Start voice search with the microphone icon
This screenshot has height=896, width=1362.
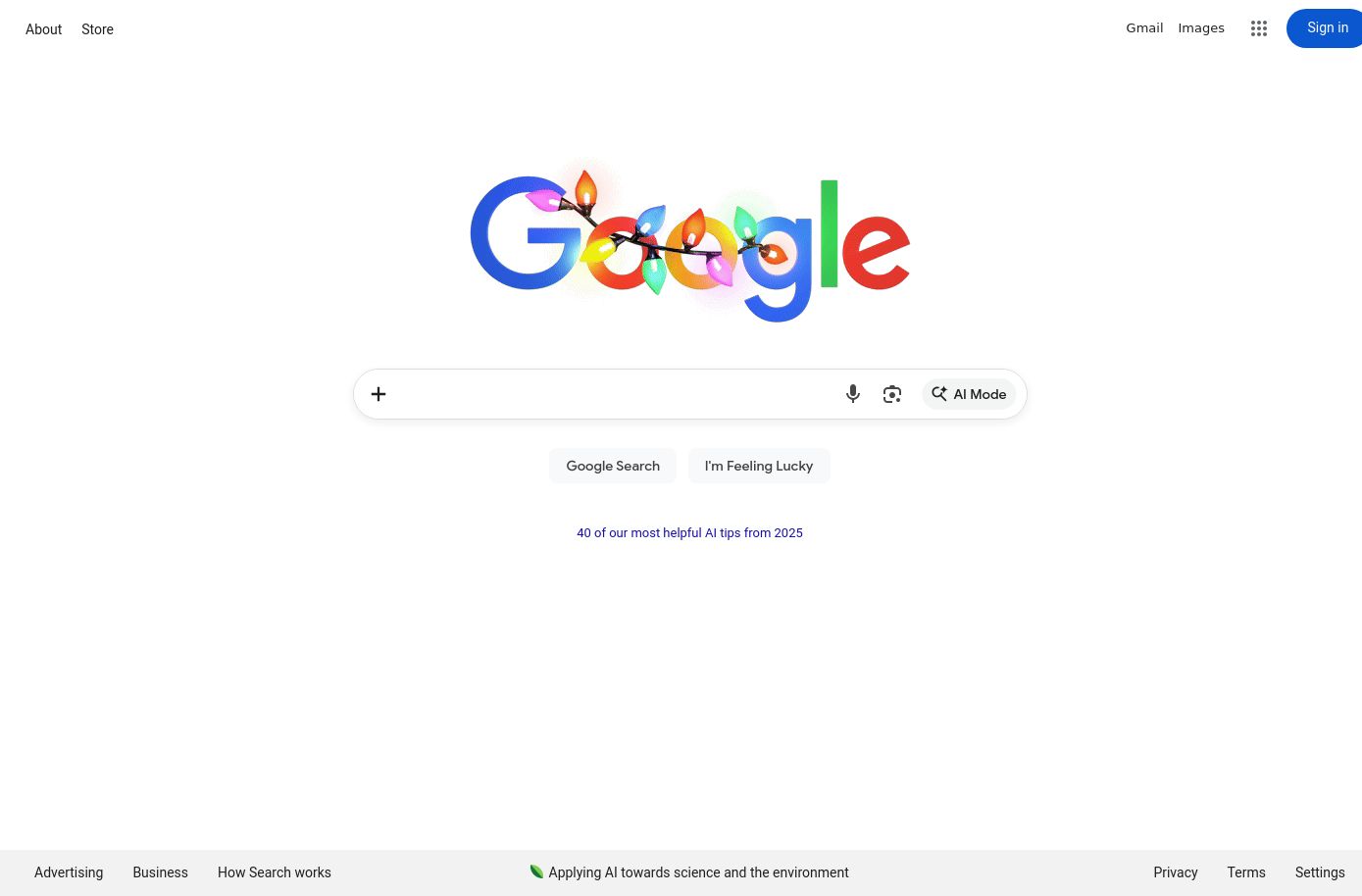853,394
